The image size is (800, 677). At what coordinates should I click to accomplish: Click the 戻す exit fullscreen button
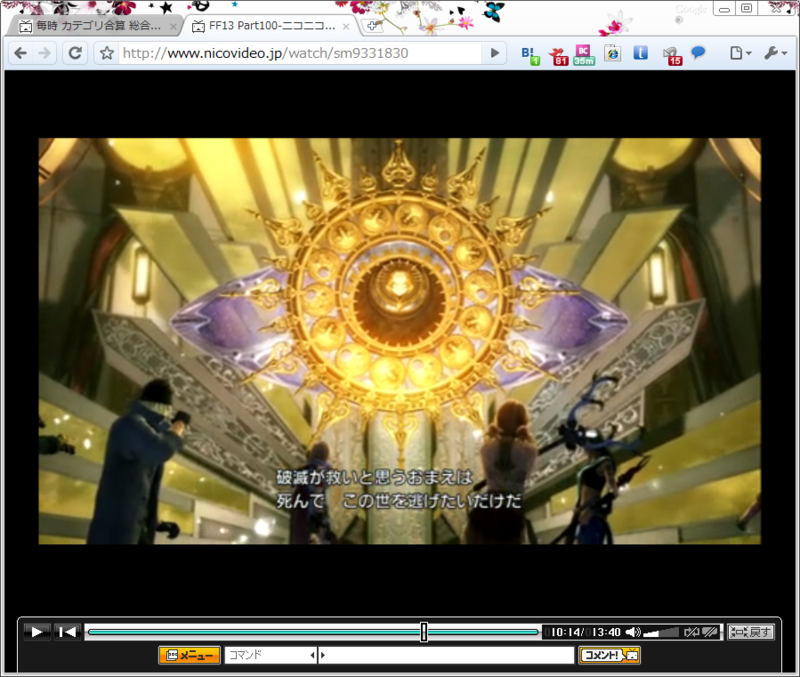[751, 632]
